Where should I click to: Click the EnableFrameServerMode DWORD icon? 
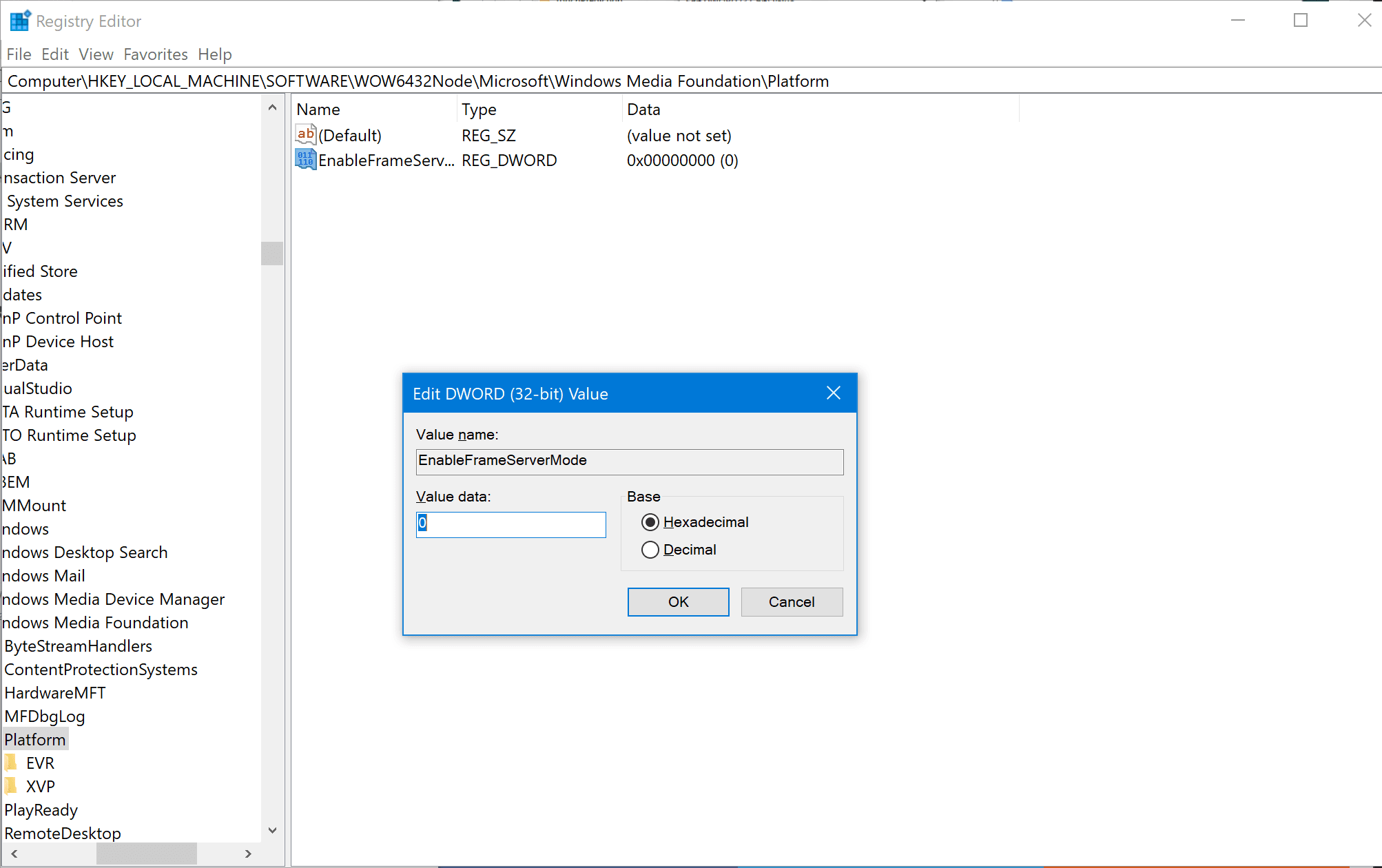tap(305, 159)
